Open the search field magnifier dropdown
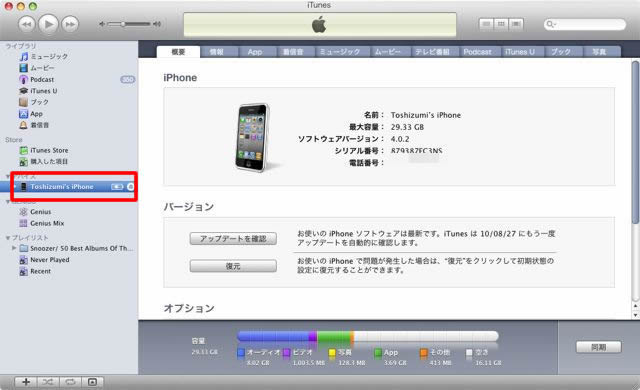Viewport: 640px width, 390px height. tap(551, 24)
